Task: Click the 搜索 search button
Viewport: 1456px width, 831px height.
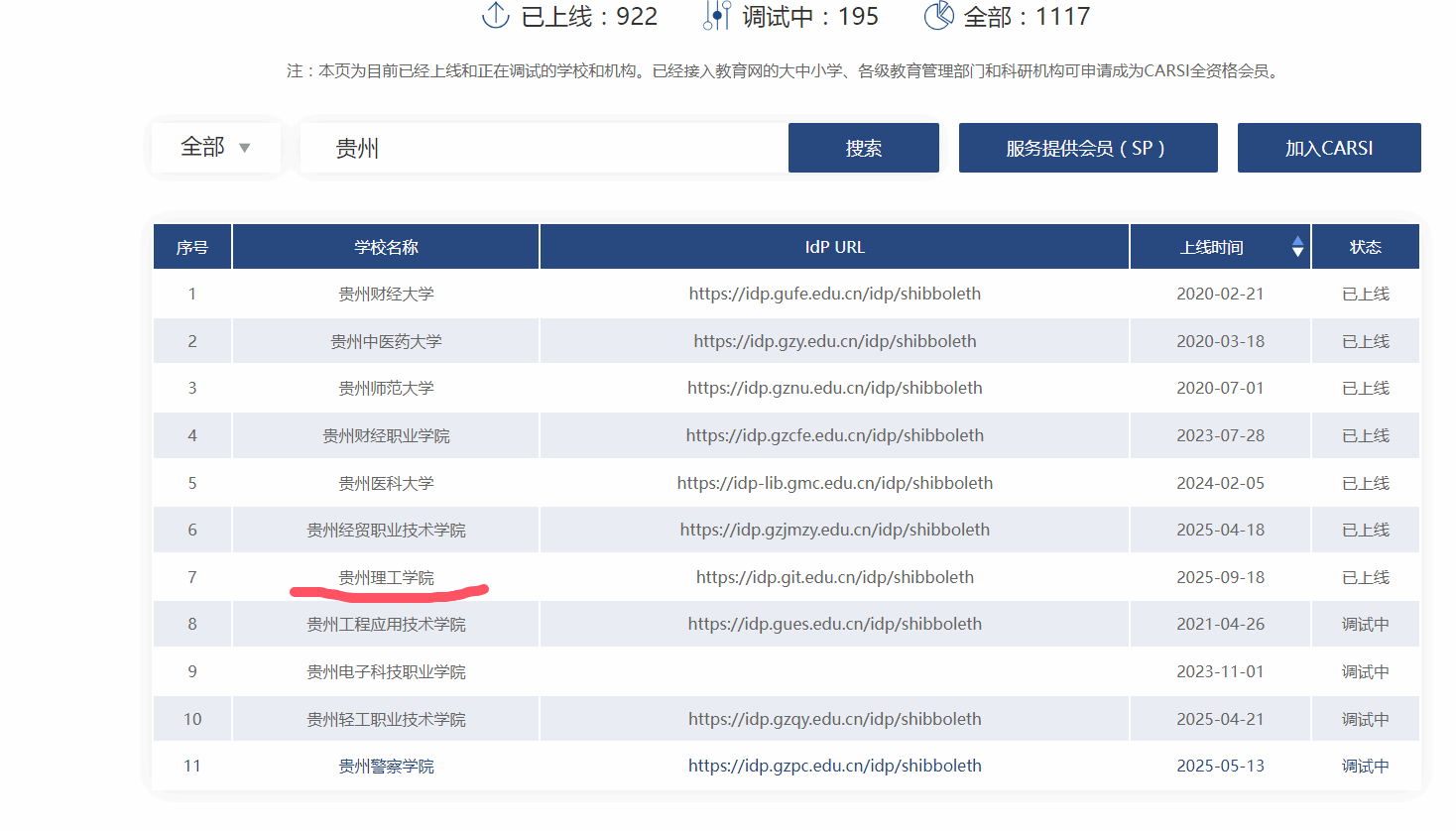Action: pos(863,148)
